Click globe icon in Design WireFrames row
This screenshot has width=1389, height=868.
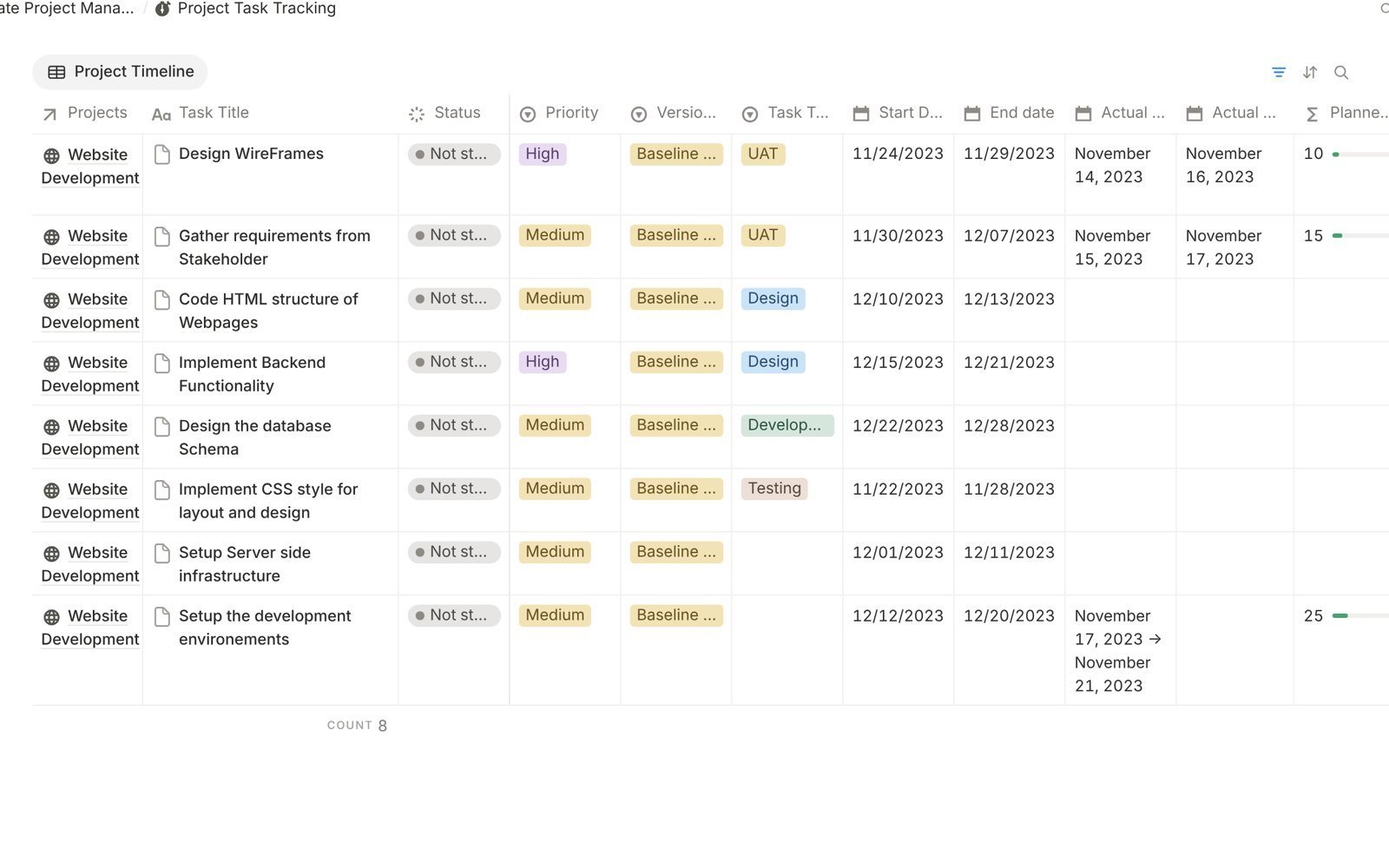click(52, 155)
